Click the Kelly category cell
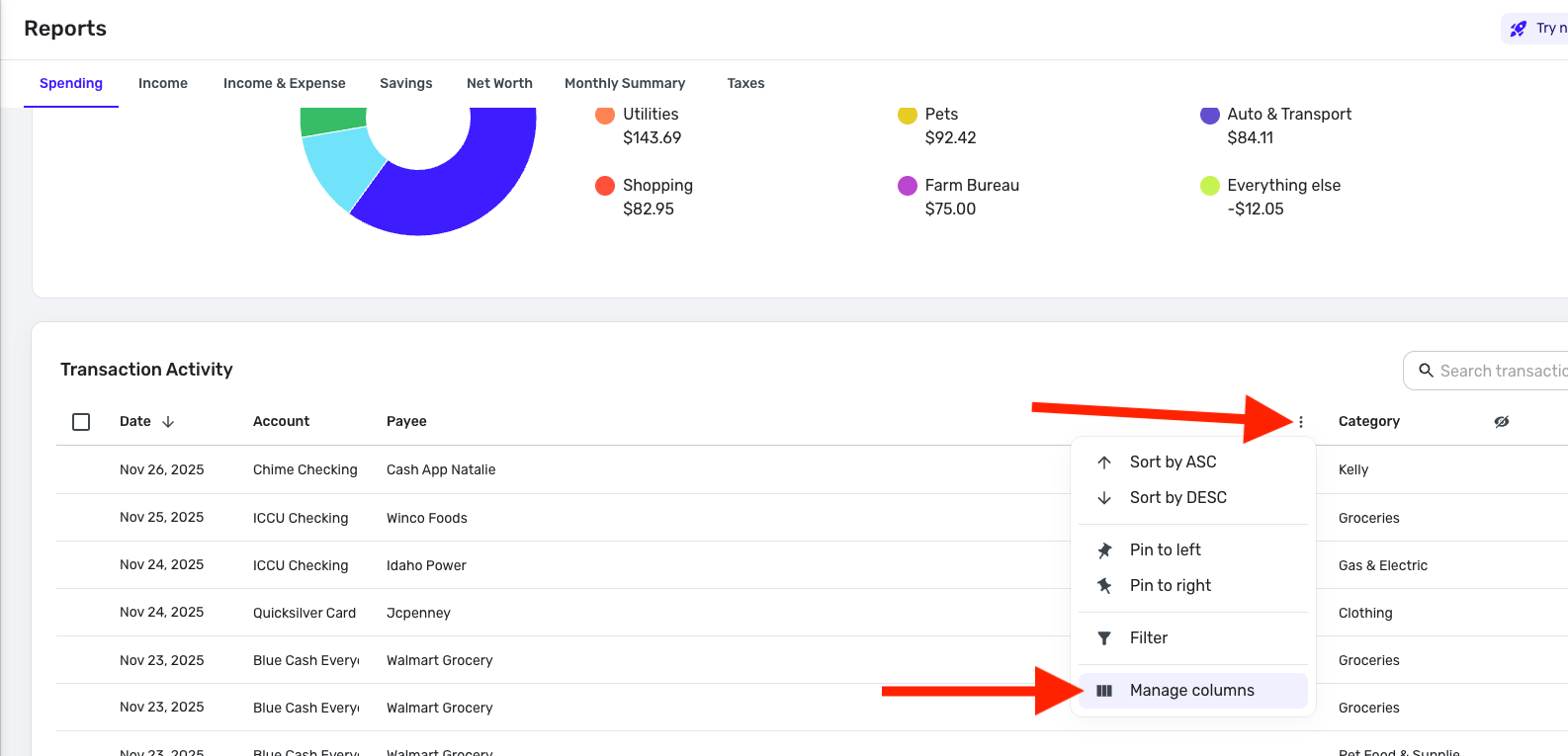Viewport: 1568px width, 756px height. pyautogui.click(x=1353, y=470)
